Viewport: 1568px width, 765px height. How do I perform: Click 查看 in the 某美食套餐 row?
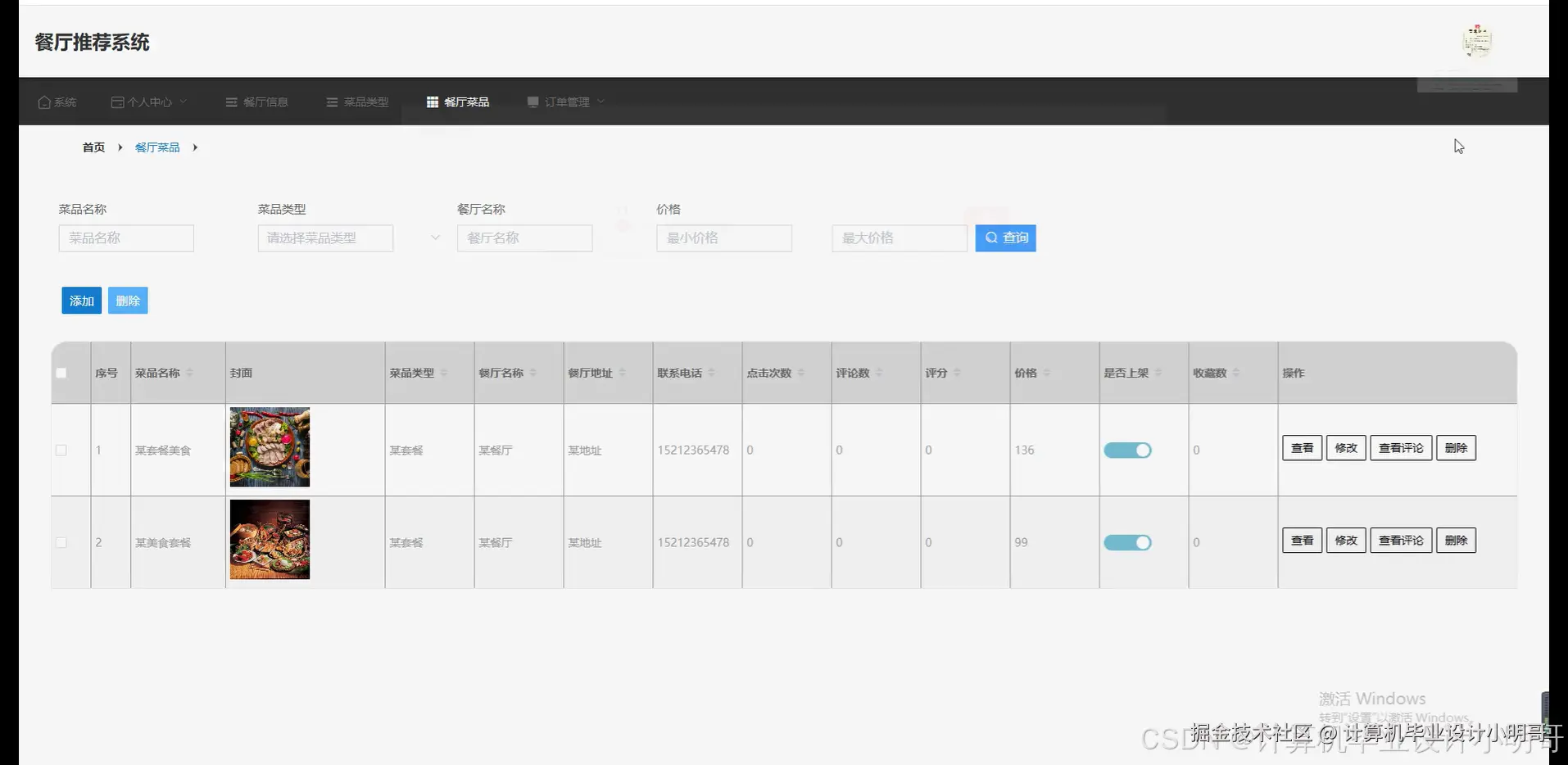1302,541
